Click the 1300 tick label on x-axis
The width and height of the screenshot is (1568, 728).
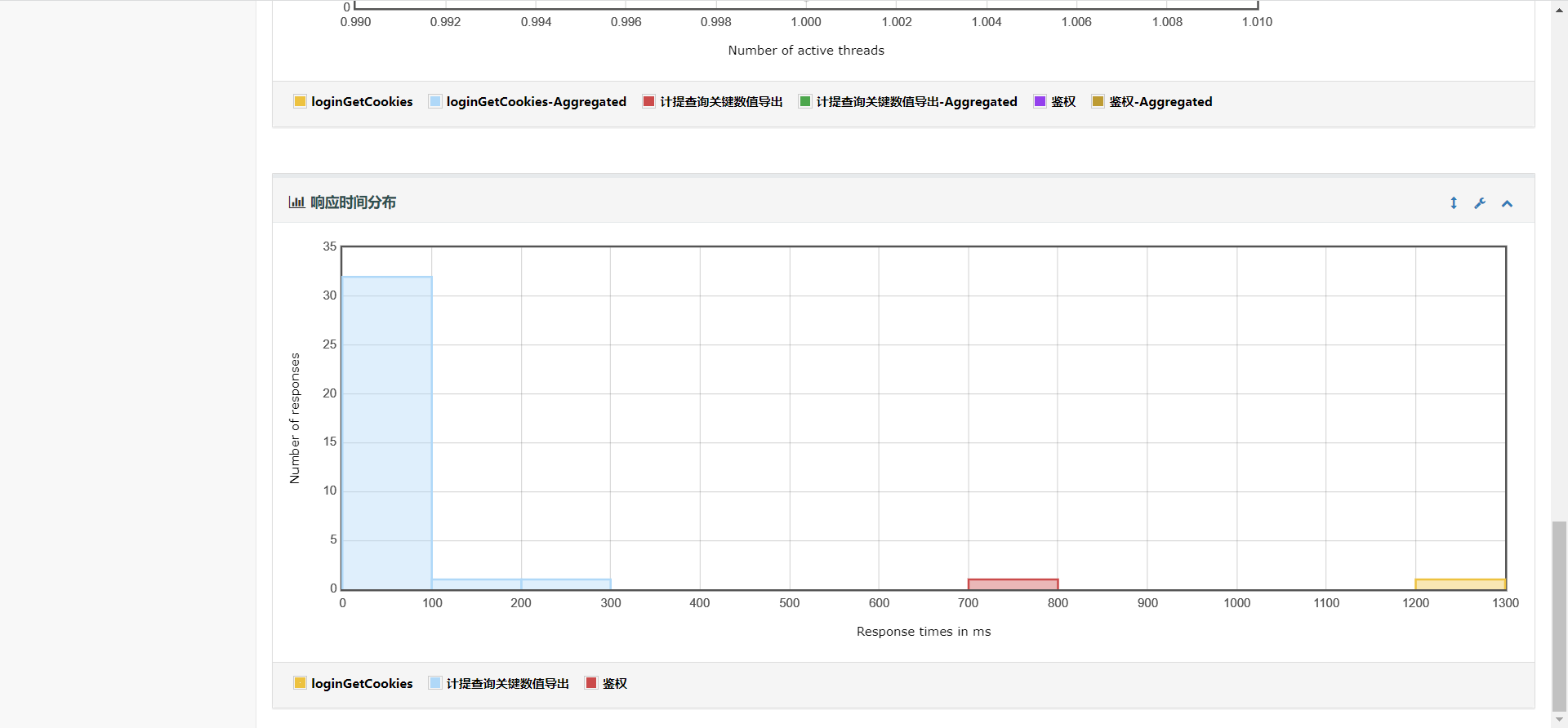(1505, 603)
